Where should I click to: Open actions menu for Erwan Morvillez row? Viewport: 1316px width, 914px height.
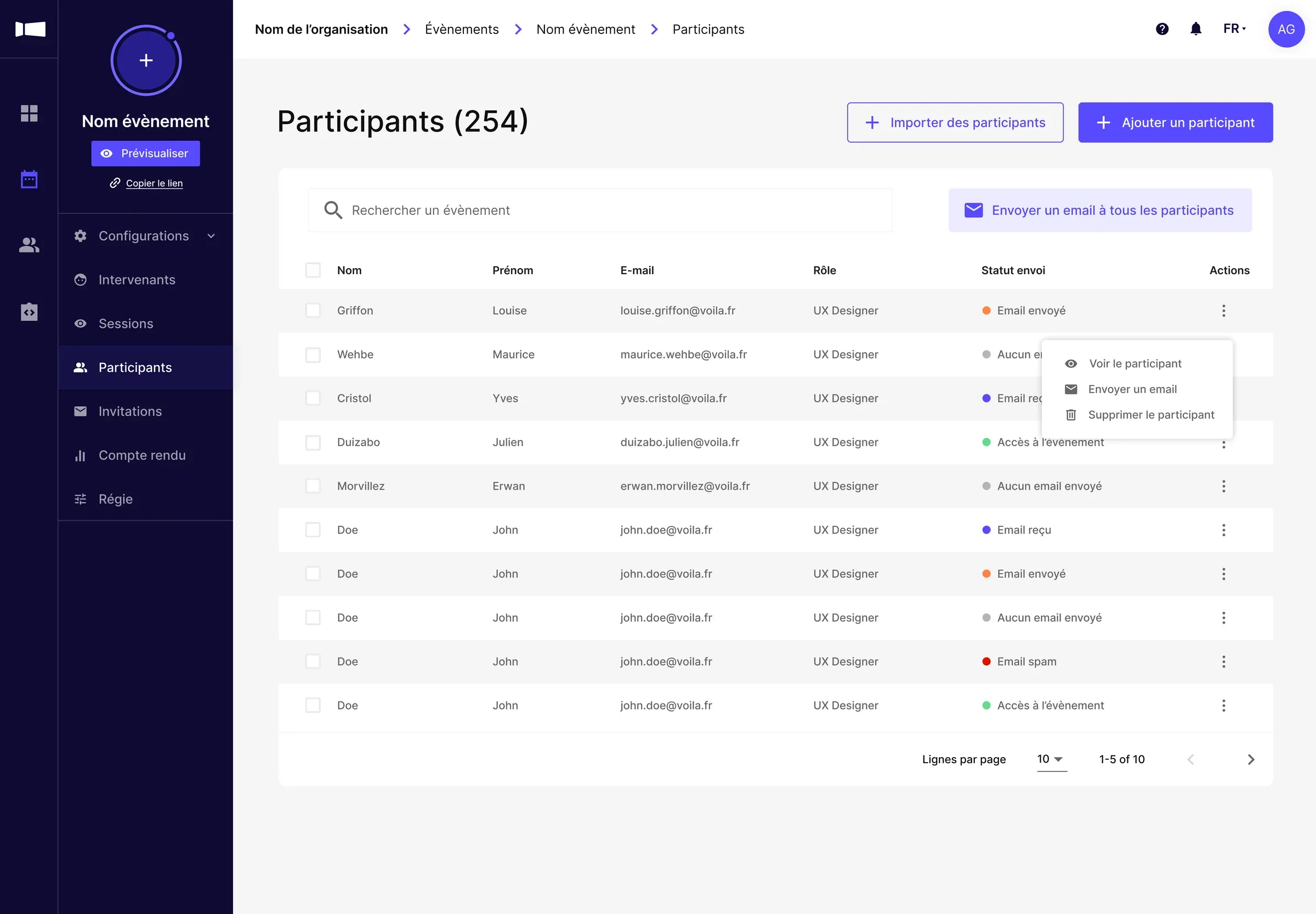click(1224, 486)
